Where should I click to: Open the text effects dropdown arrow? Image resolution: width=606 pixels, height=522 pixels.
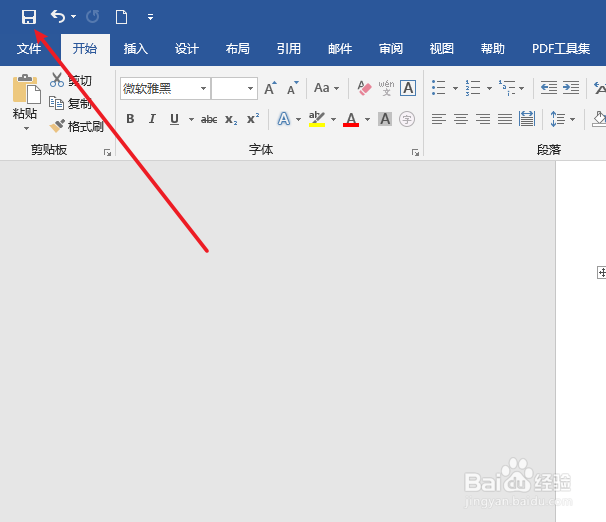(298, 119)
